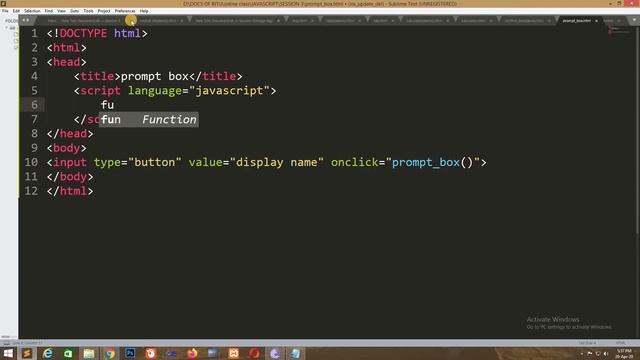Click the minimap in the editor
Image resolution: width=640 pixels, height=360 pixels.
pyautogui.click(x=619, y=30)
